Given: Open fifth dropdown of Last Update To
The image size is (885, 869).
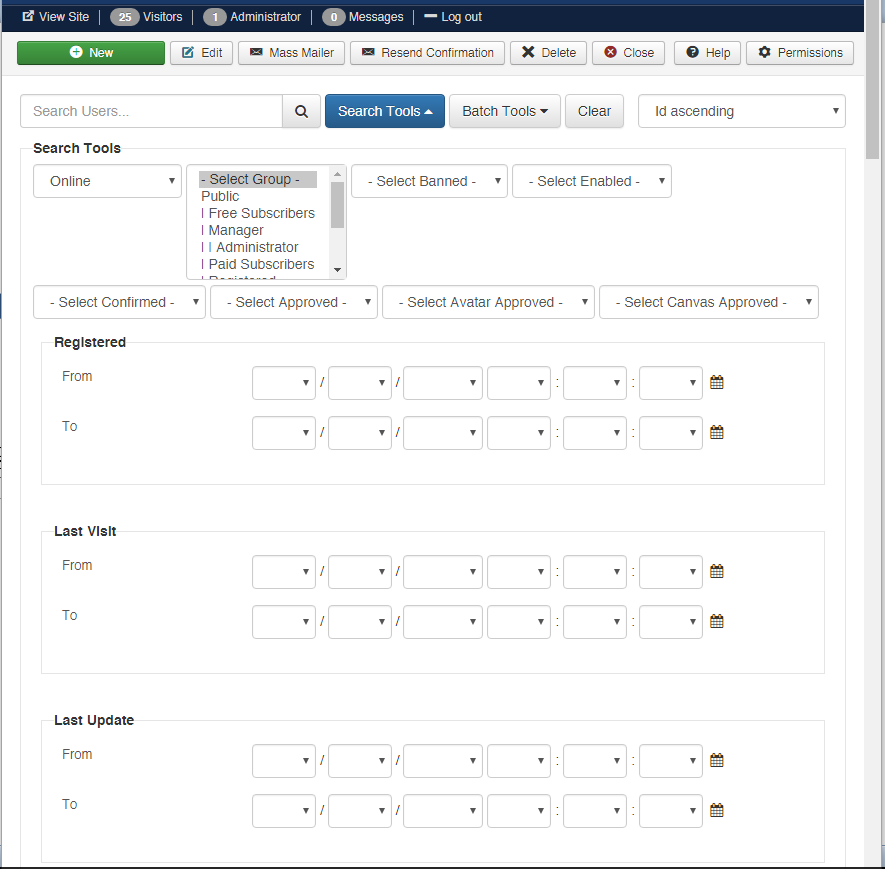Looking at the screenshot, I should [x=595, y=811].
